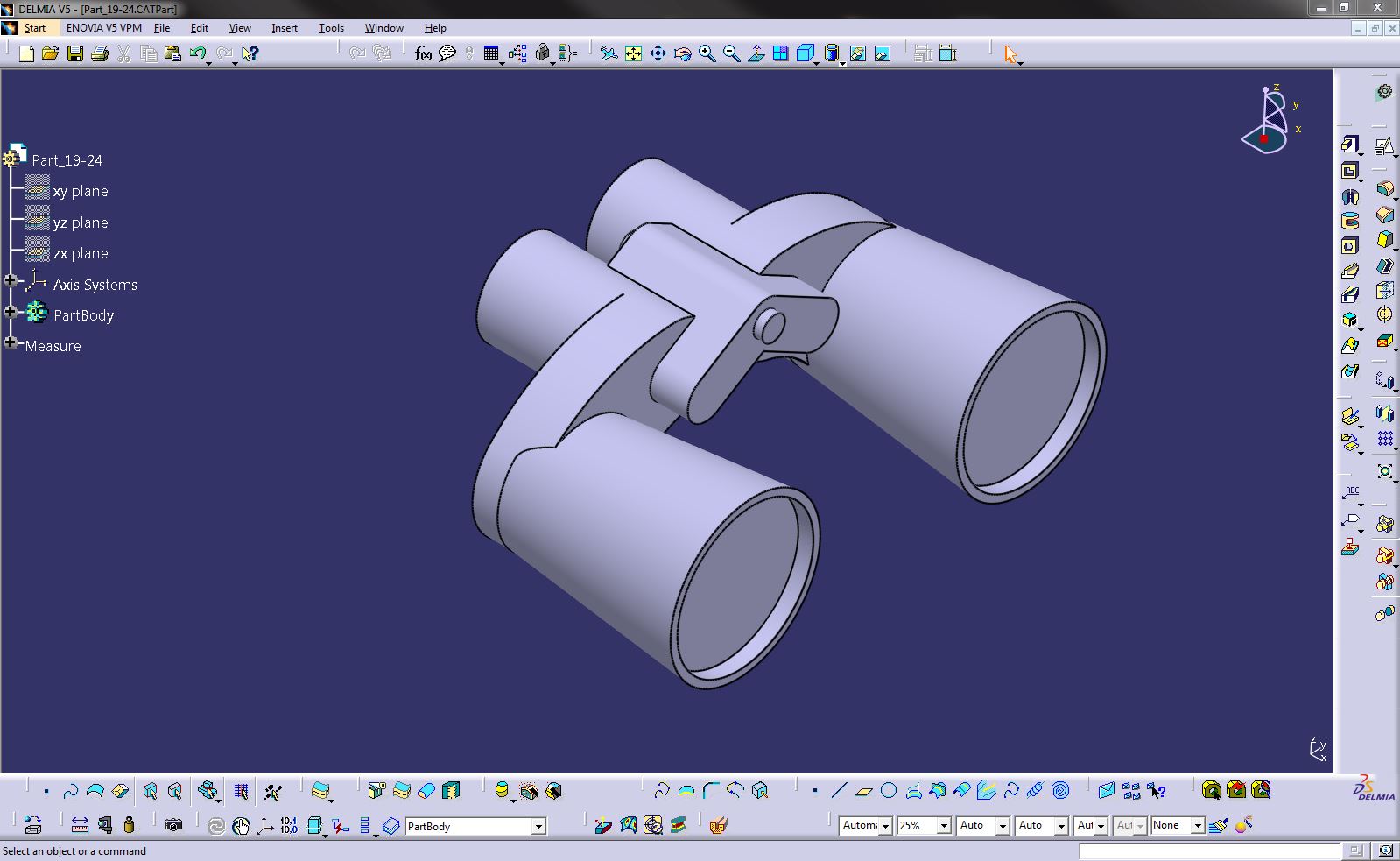
Task: Open the Start menu
Action: (35, 28)
